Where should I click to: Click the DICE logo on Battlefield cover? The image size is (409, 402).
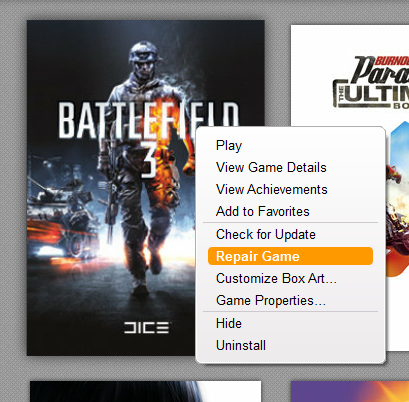[147, 328]
